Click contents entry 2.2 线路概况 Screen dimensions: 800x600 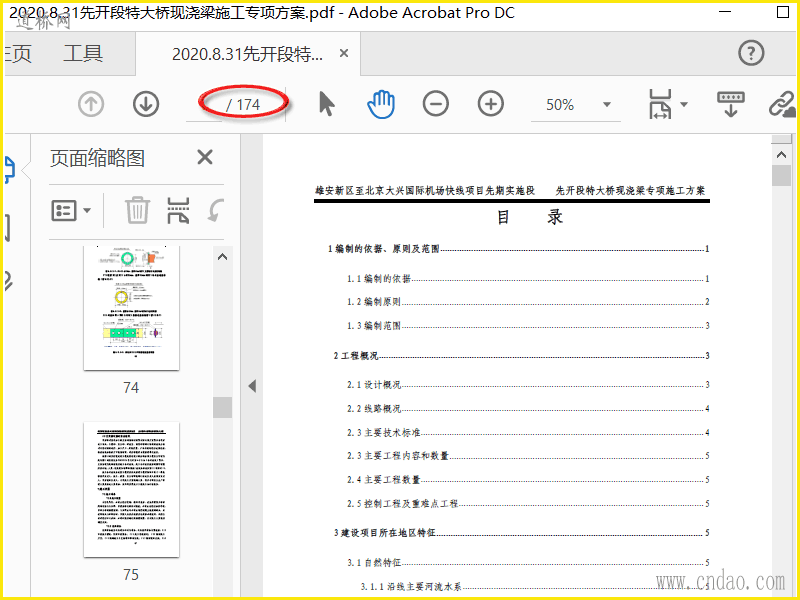[x=528, y=409]
